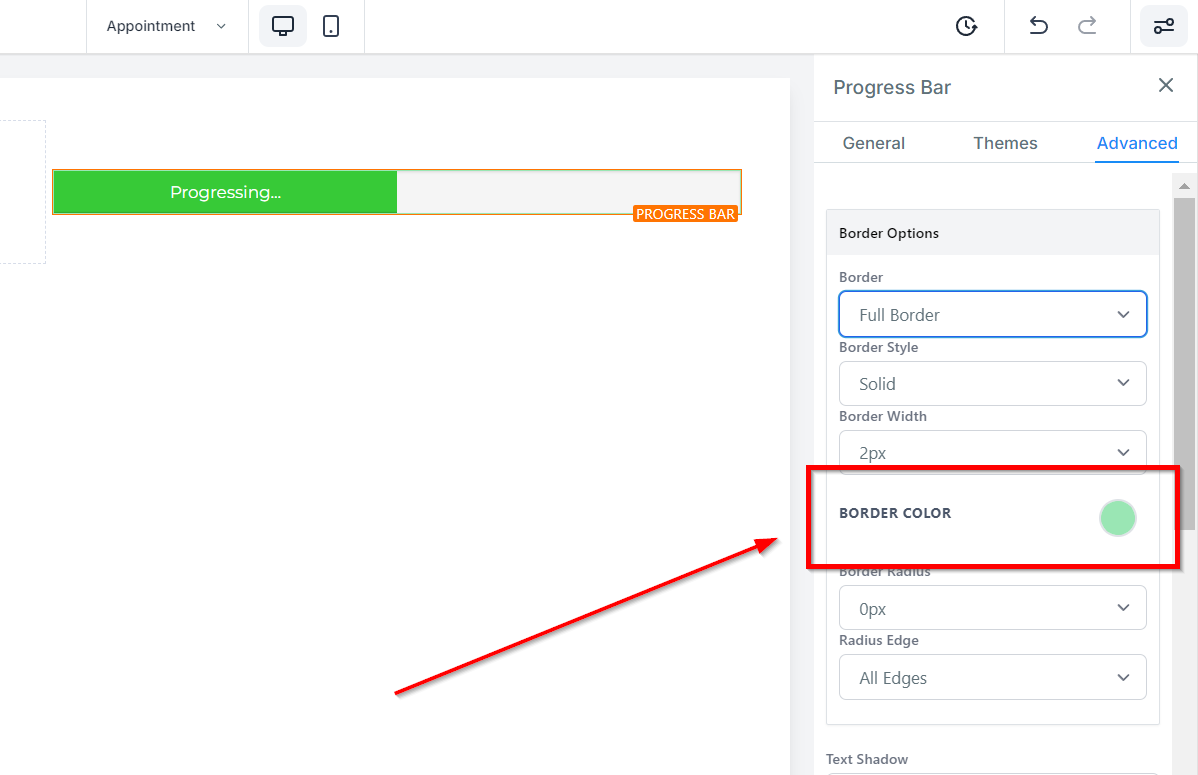The image size is (1198, 775).
Task: Click the orange PROGRESS BAR label tag
Action: click(x=685, y=214)
